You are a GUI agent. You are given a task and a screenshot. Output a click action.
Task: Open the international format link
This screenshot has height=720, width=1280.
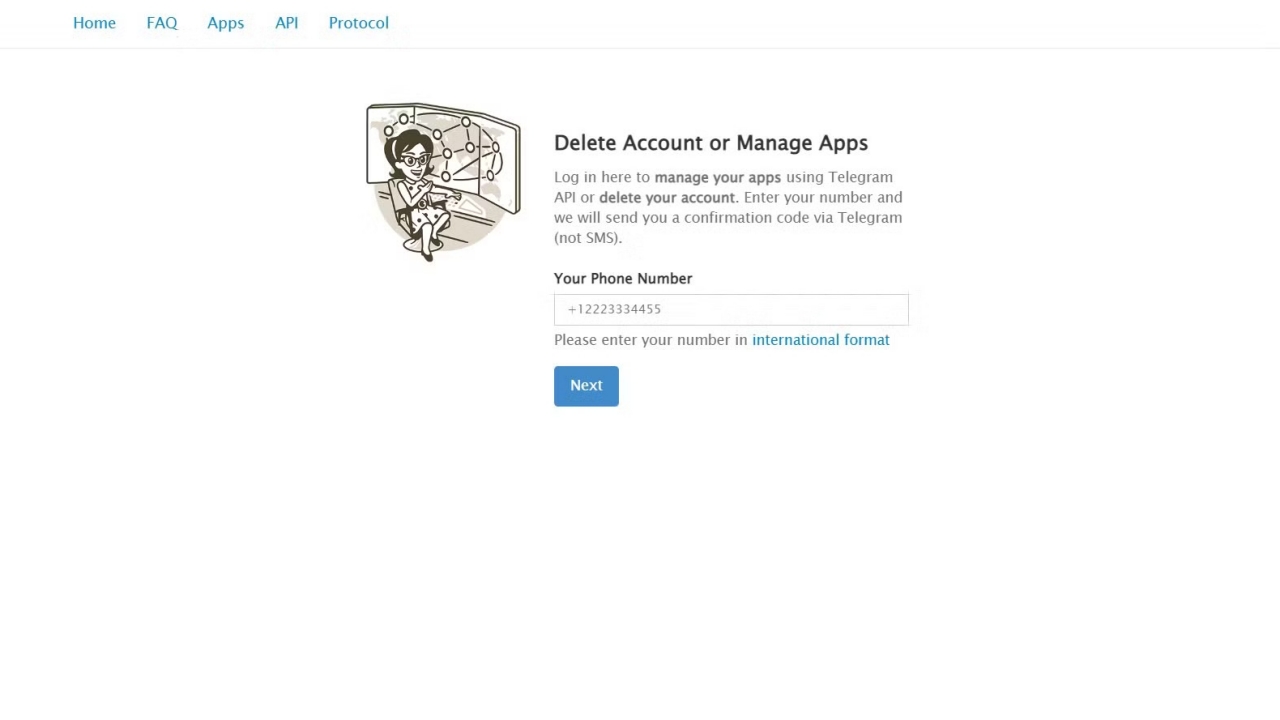tap(820, 340)
